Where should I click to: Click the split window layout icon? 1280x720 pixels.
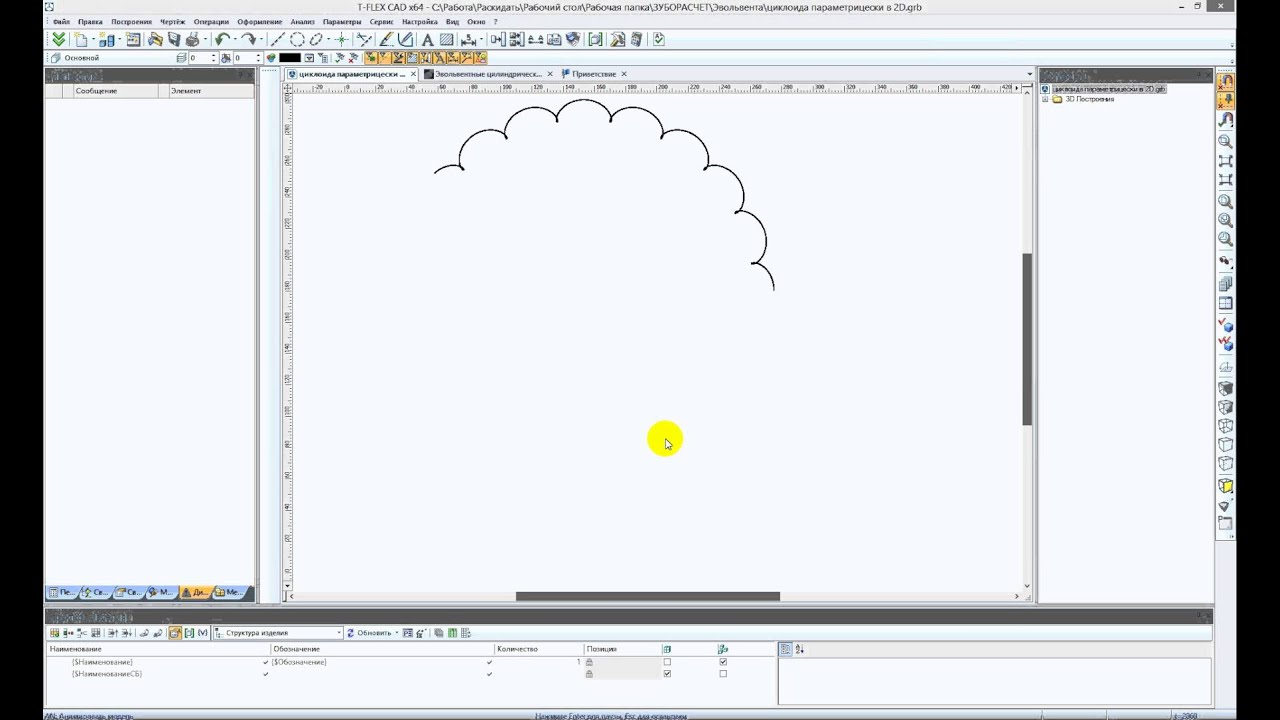(1225, 303)
